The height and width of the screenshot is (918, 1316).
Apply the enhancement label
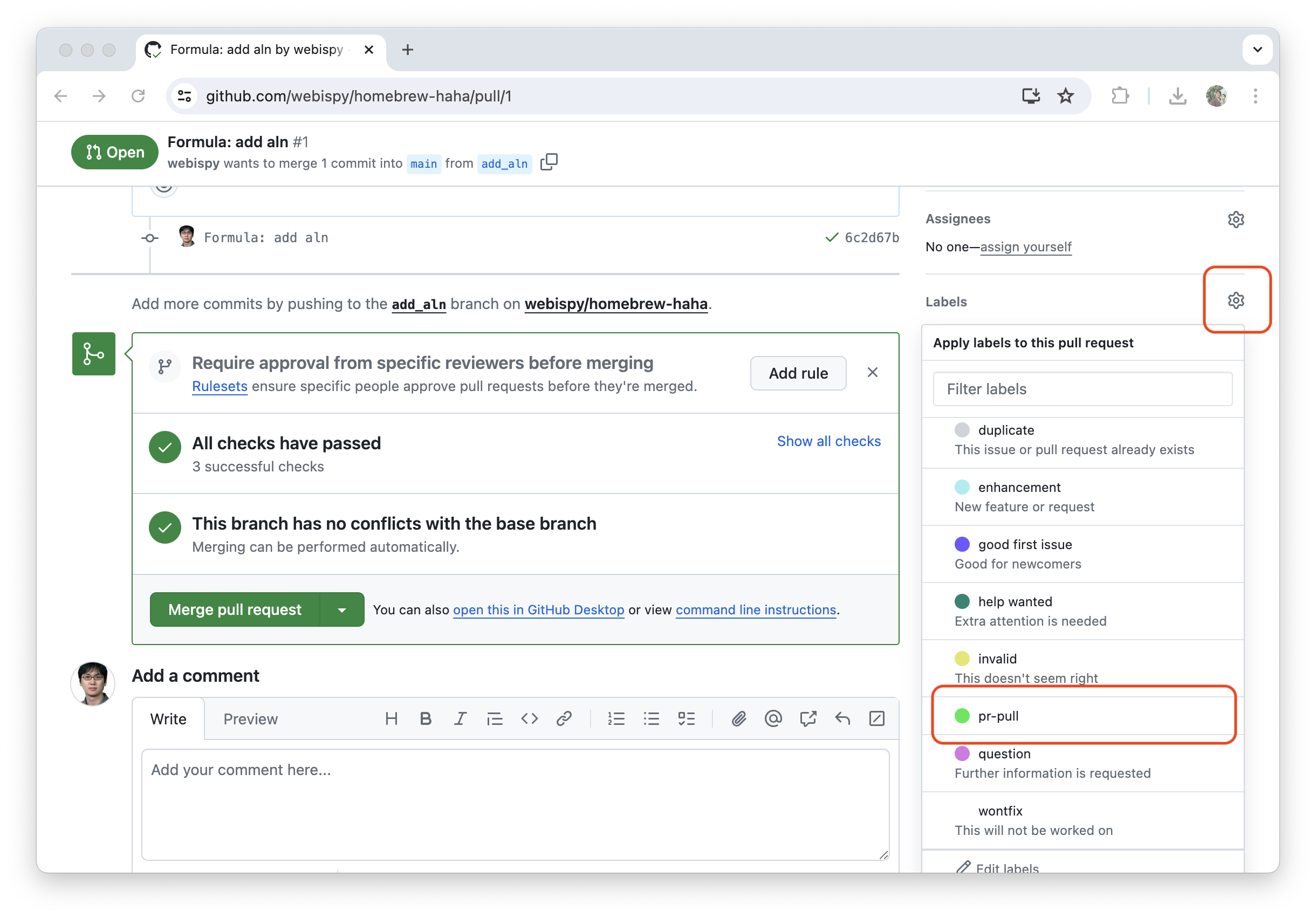pos(1082,497)
